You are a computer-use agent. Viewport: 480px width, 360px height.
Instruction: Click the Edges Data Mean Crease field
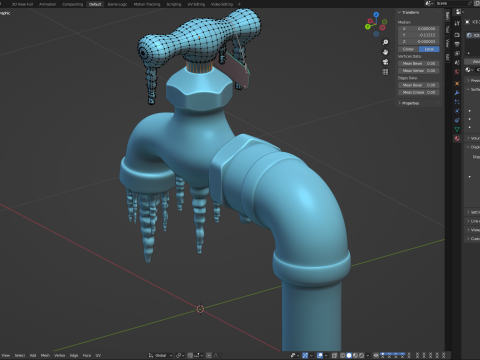tap(419, 92)
